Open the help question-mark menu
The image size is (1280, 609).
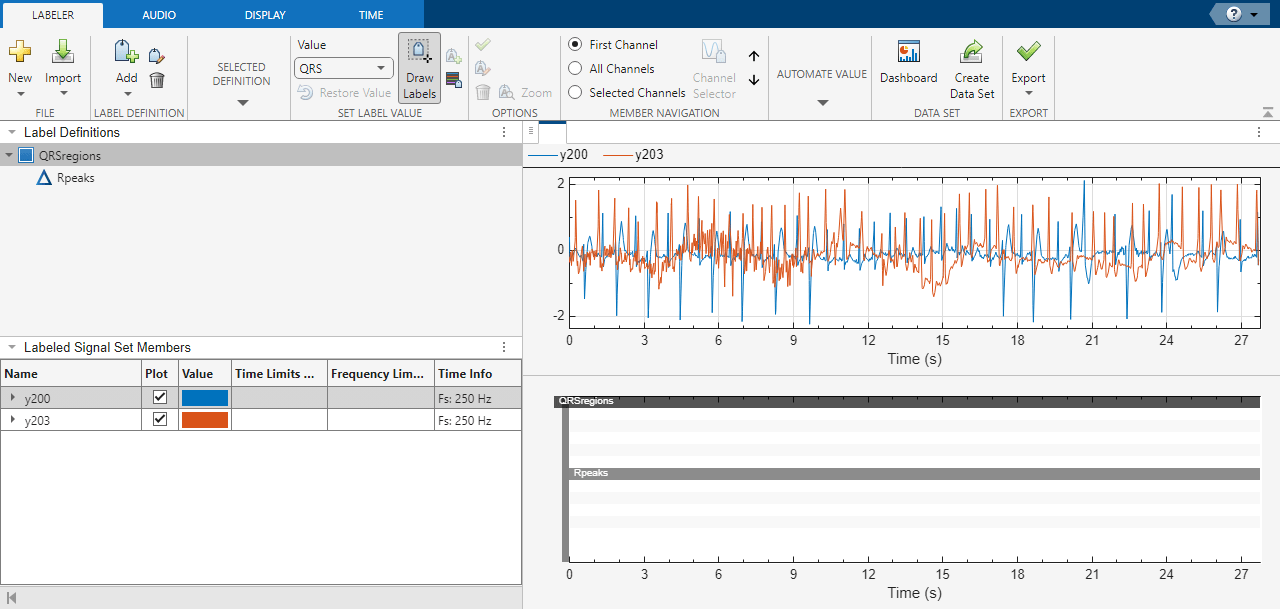point(1235,14)
